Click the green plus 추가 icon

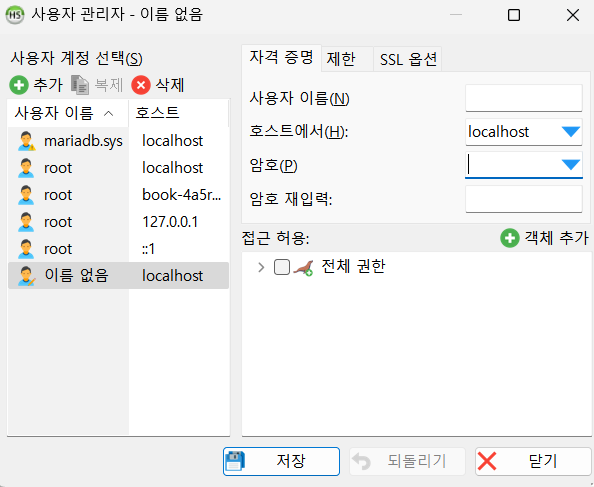(19, 85)
